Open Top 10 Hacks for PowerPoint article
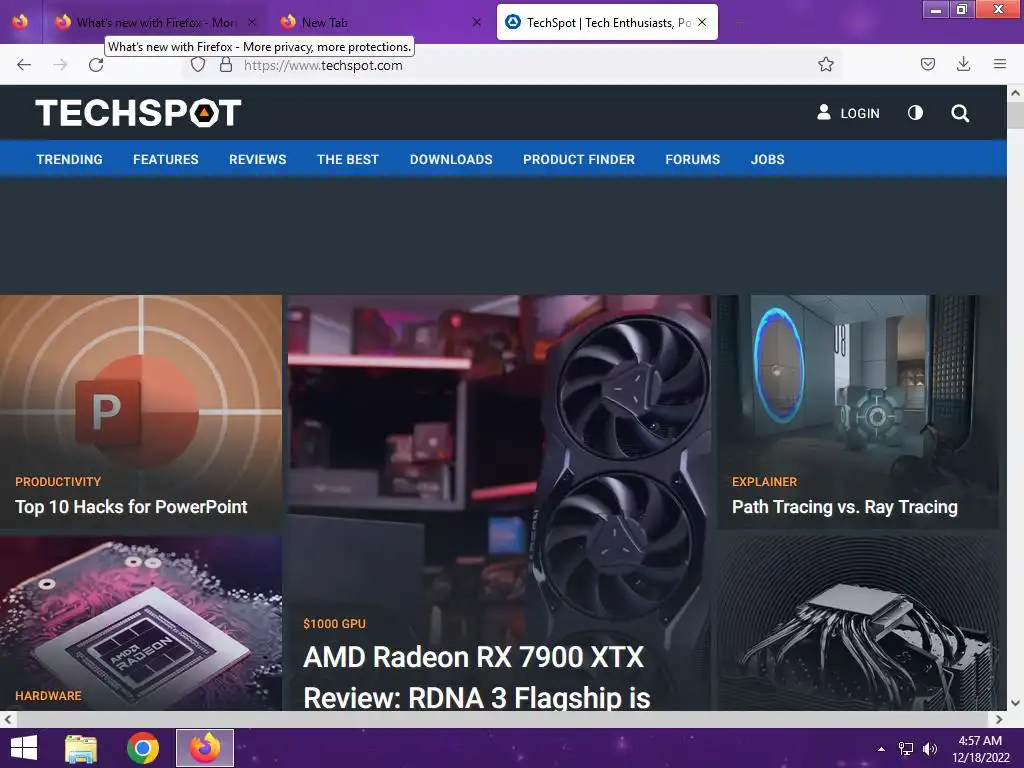Screen dimensions: 1024x768 131,507
